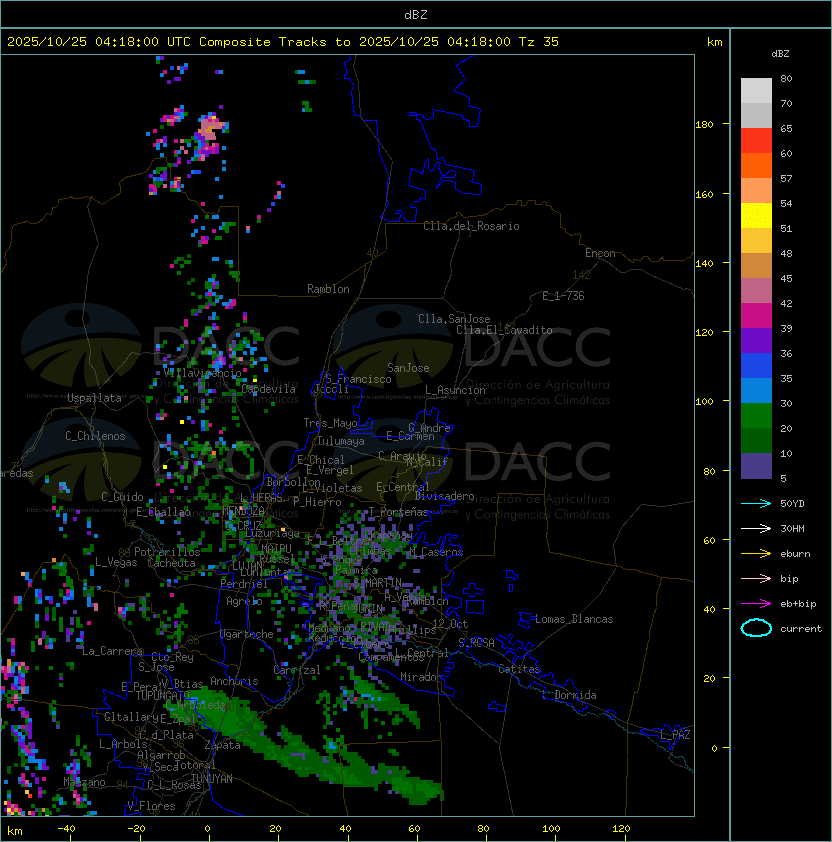Click the 'Composite Tracks to' header text
Screen dimensions: 832x842
pos(275,42)
